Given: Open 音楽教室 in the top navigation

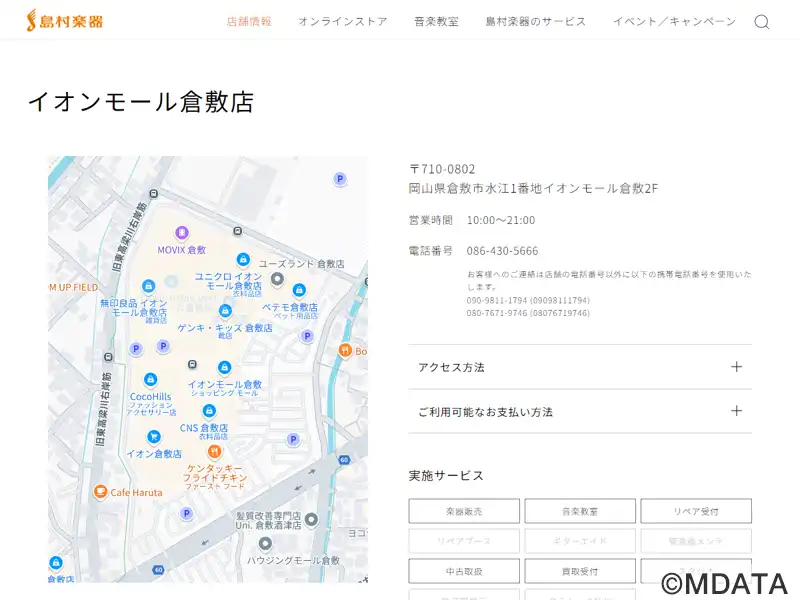Looking at the screenshot, I should coord(436,21).
